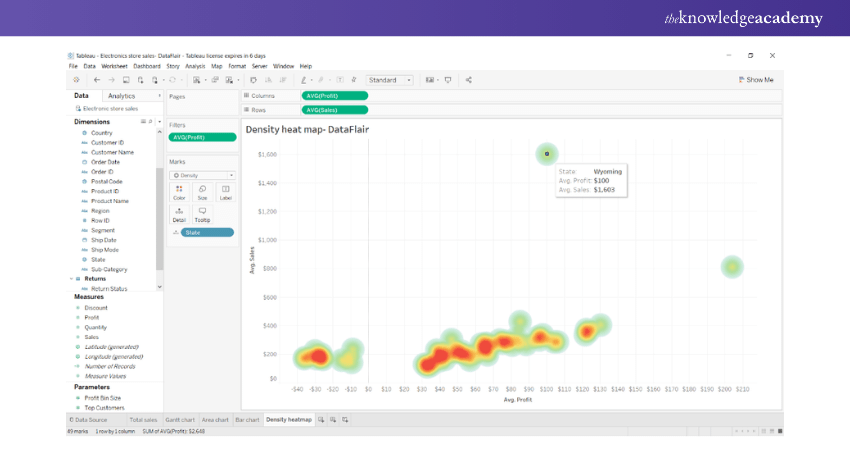Click the Tableau logo start icon
Image resolution: width=850 pixels, height=450 pixels.
(75, 79)
